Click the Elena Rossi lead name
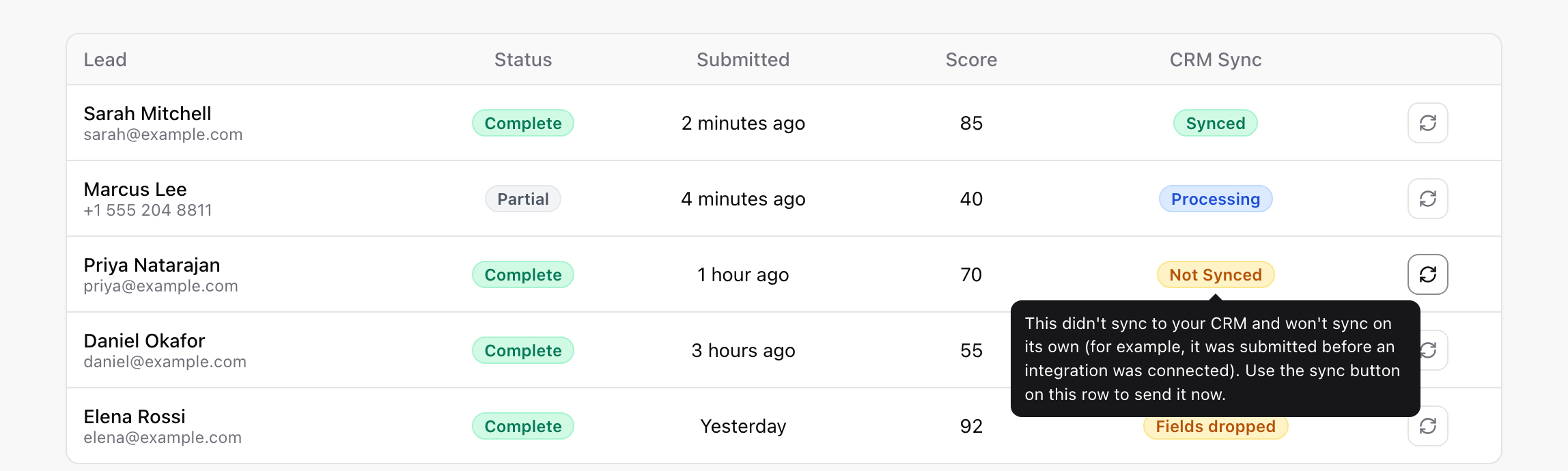This screenshot has width=1568, height=471. click(x=135, y=416)
